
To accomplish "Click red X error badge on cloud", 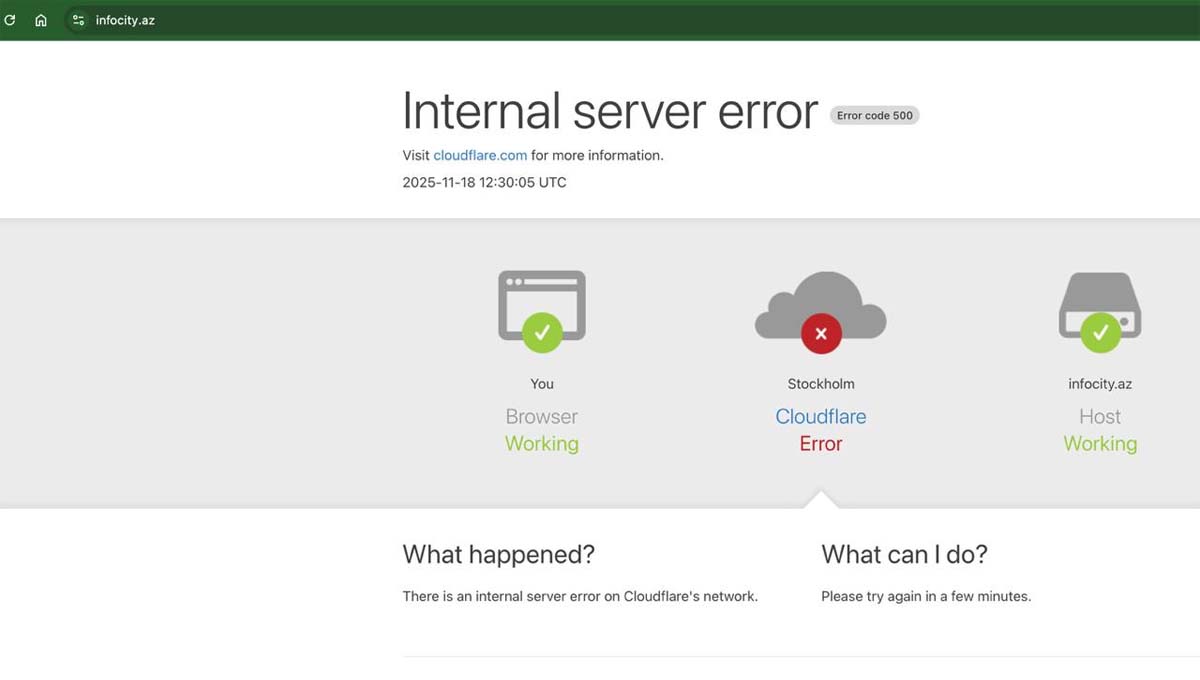I will pyautogui.click(x=821, y=334).
